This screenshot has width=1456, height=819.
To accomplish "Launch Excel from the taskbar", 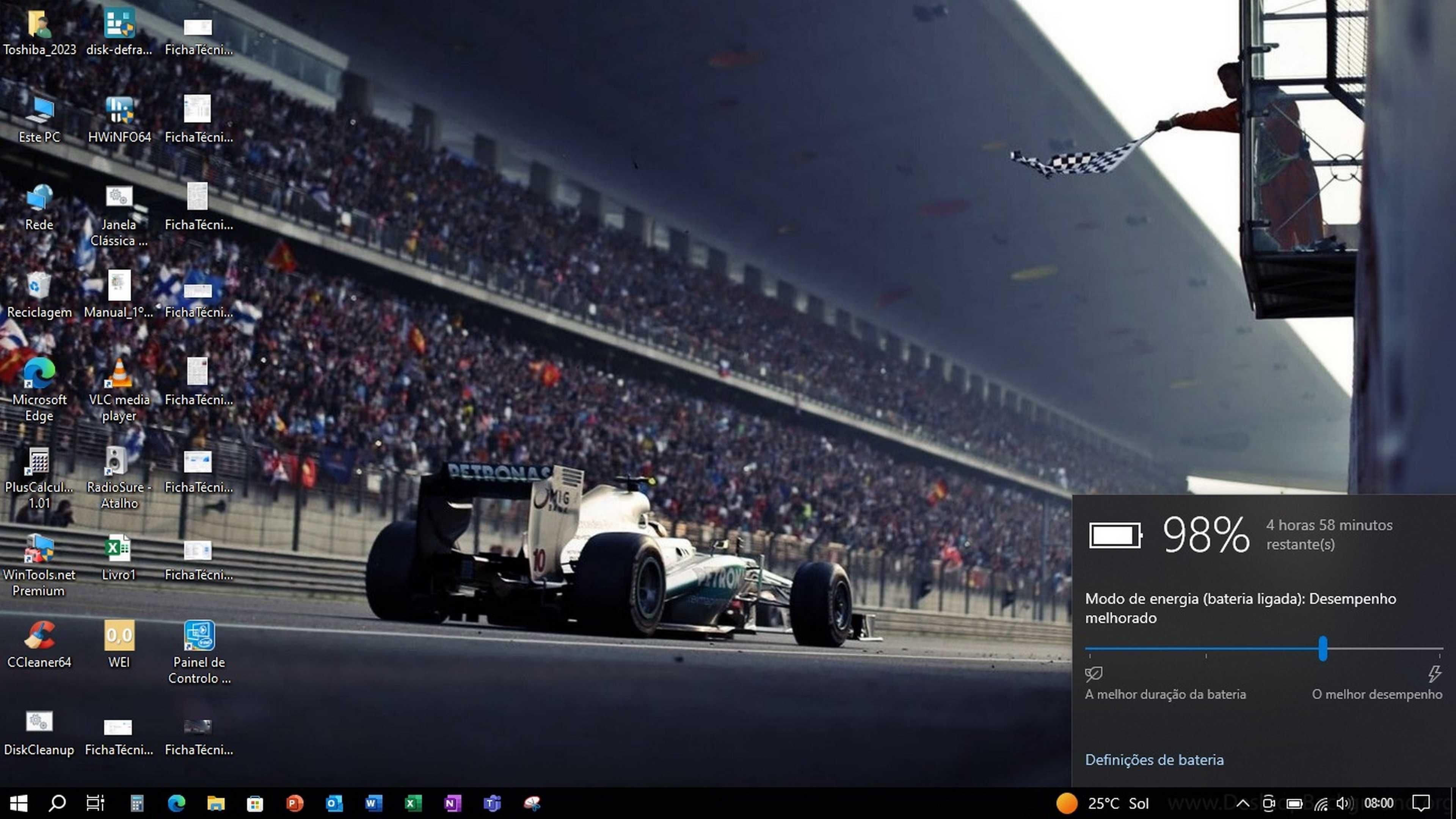I will click(x=413, y=803).
